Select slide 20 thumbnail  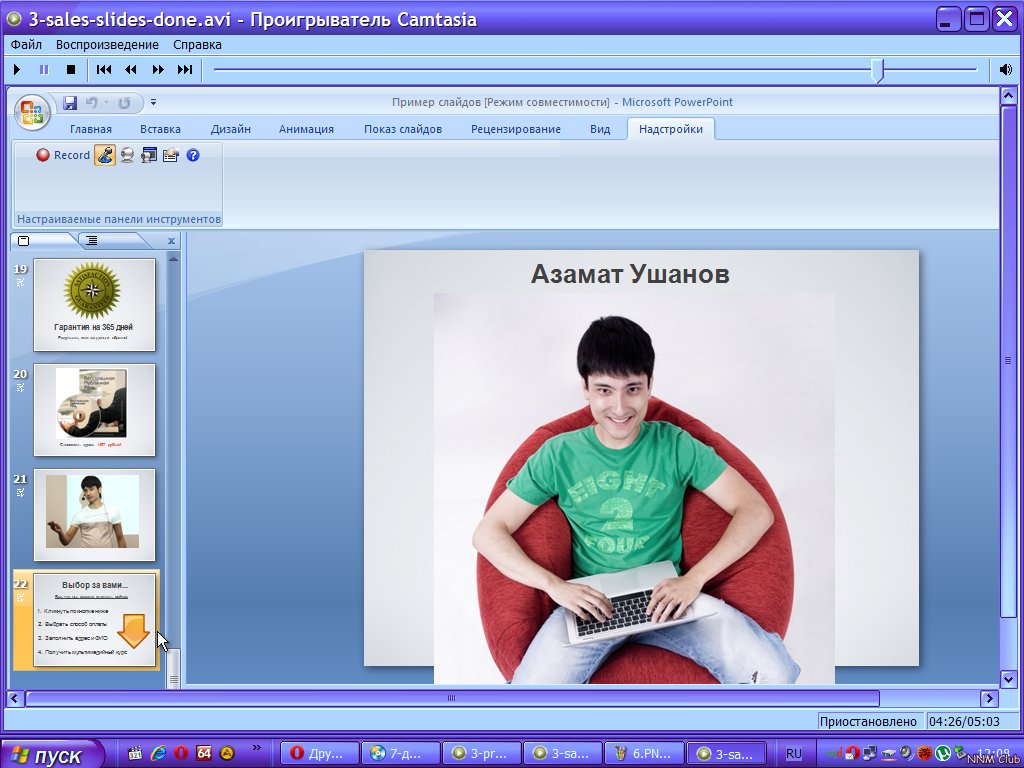coord(94,410)
